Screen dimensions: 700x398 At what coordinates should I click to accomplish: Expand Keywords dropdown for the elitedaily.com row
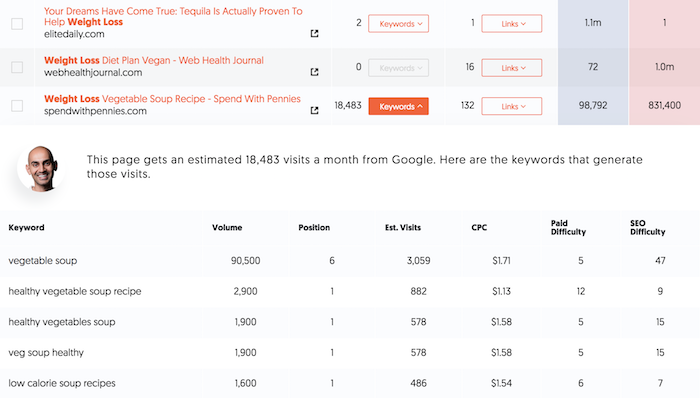pyautogui.click(x=399, y=24)
